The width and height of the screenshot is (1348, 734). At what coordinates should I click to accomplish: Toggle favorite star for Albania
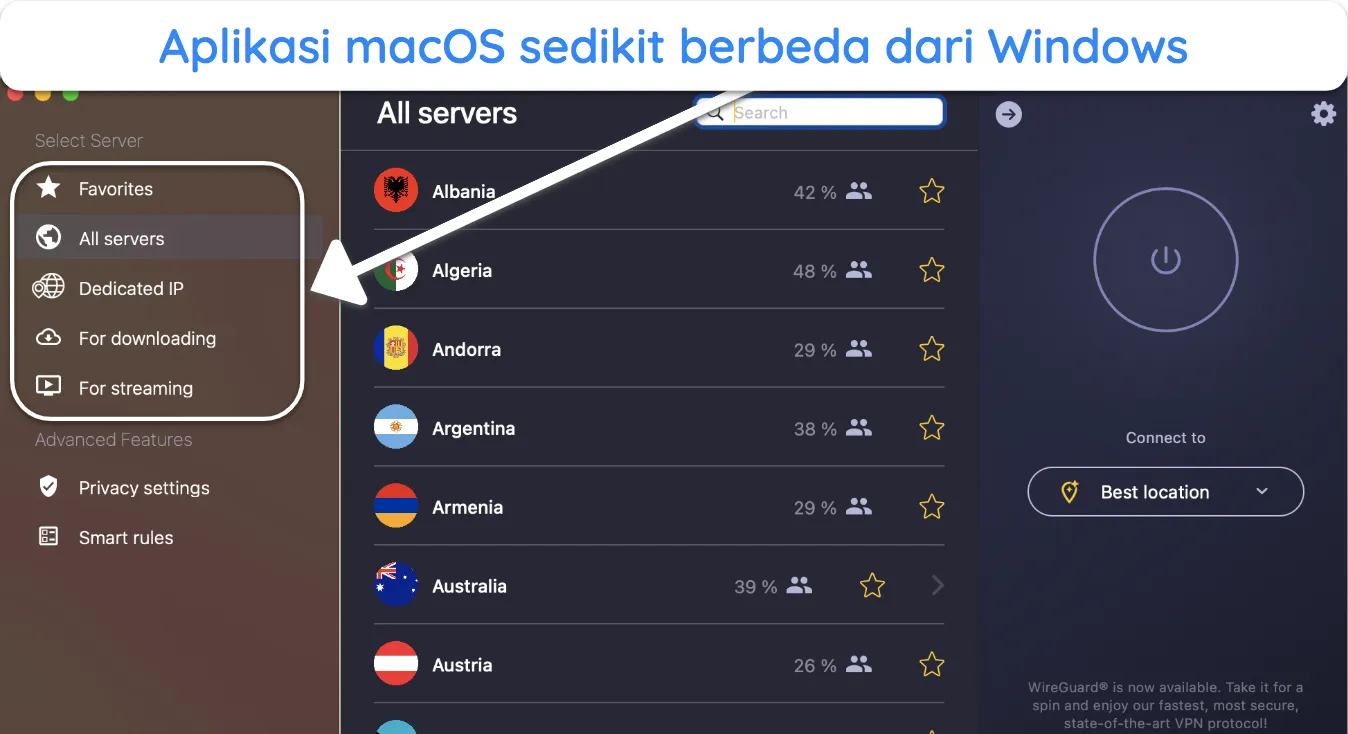click(932, 191)
